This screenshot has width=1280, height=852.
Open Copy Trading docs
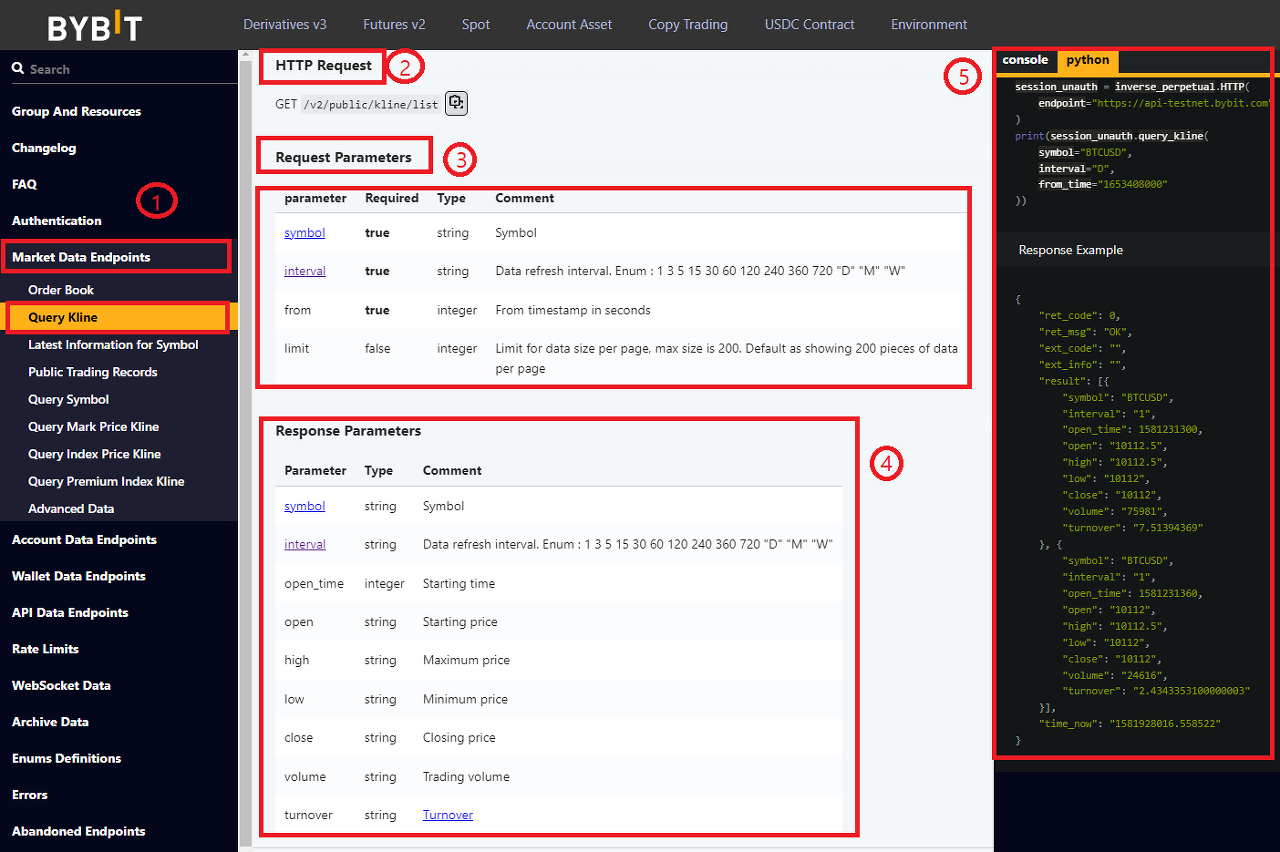(688, 24)
